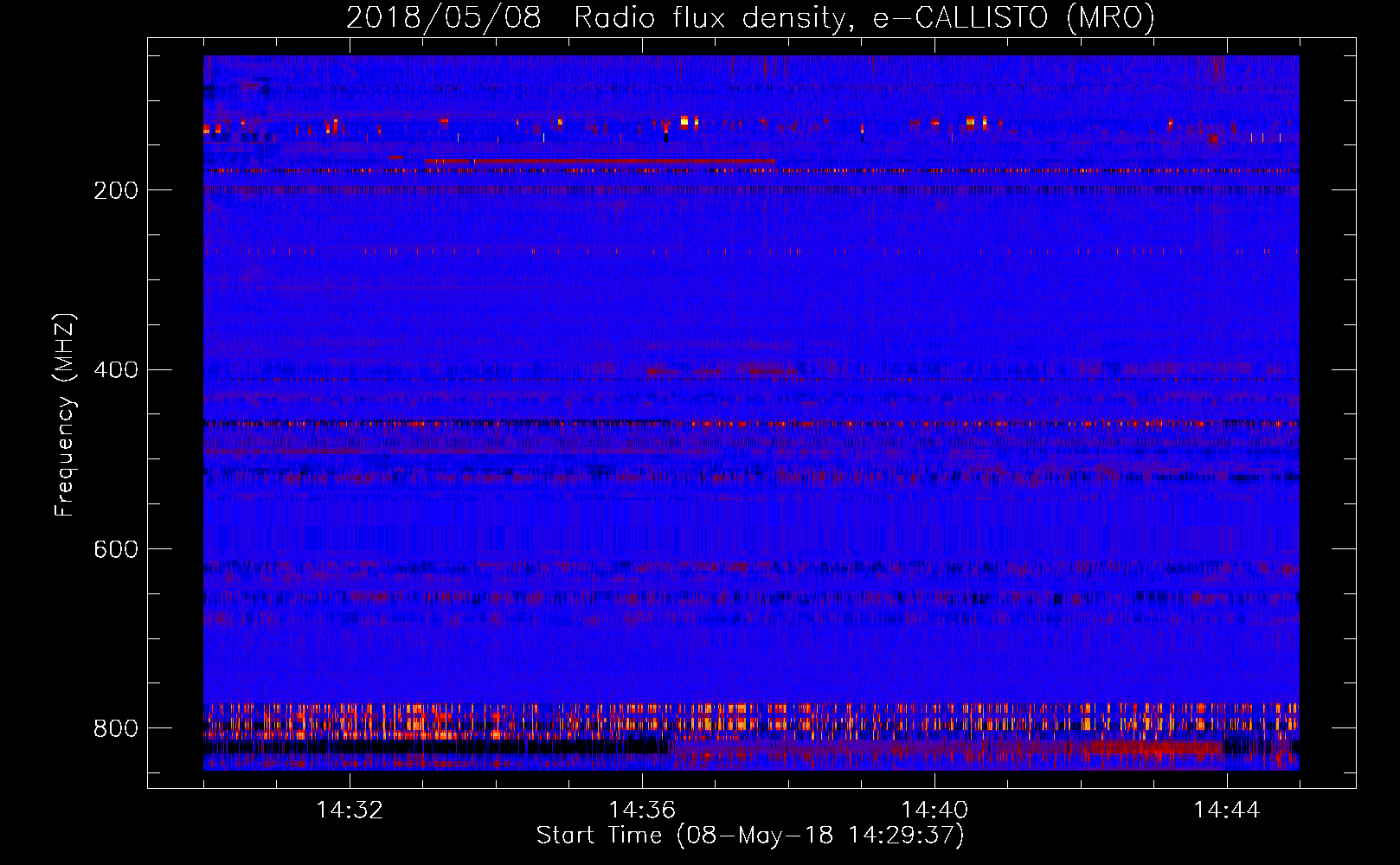
Task: Click the plot title 'Radio flux density, e-CALLISTO (MRO)'
Action: [x=864, y=18]
